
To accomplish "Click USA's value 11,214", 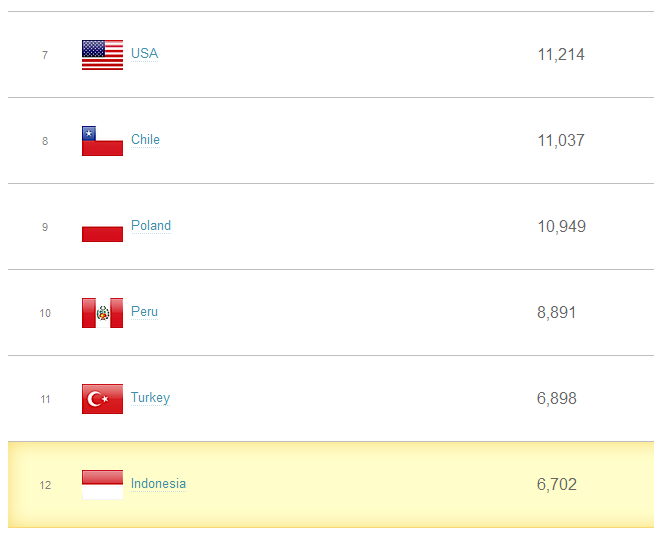I will click(x=561, y=55).
